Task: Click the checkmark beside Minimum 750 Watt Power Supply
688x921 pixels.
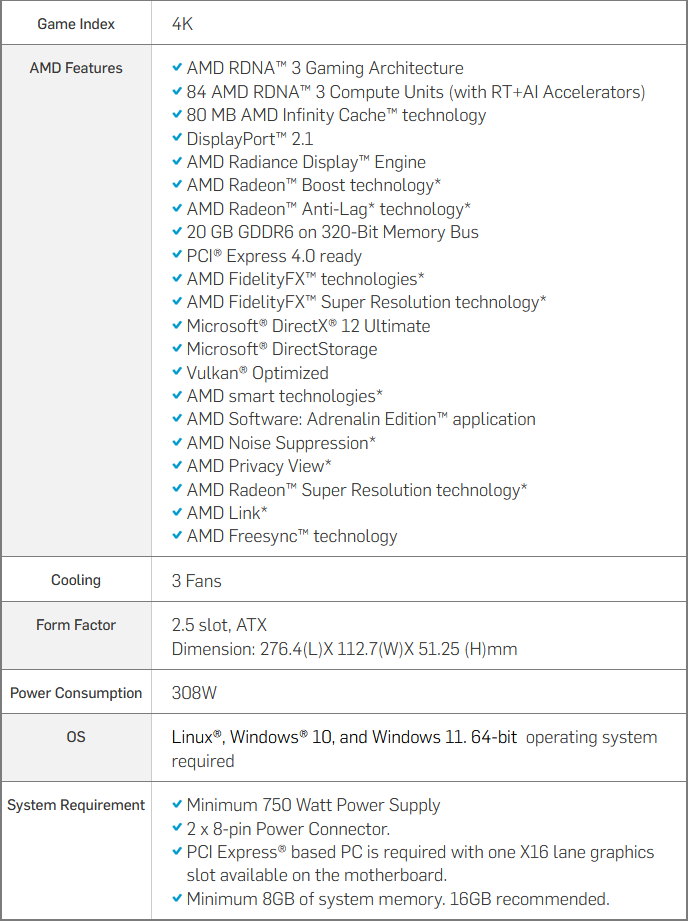Action: pos(177,804)
